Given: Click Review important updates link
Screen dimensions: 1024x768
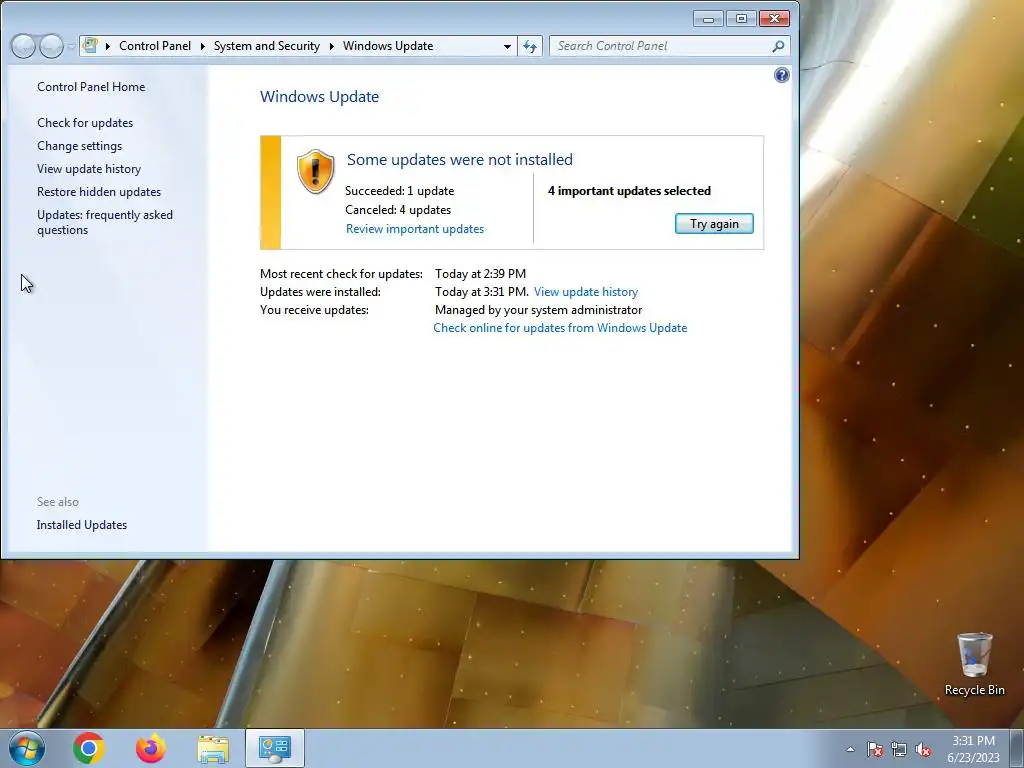Looking at the screenshot, I should pyautogui.click(x=415, y=229).
